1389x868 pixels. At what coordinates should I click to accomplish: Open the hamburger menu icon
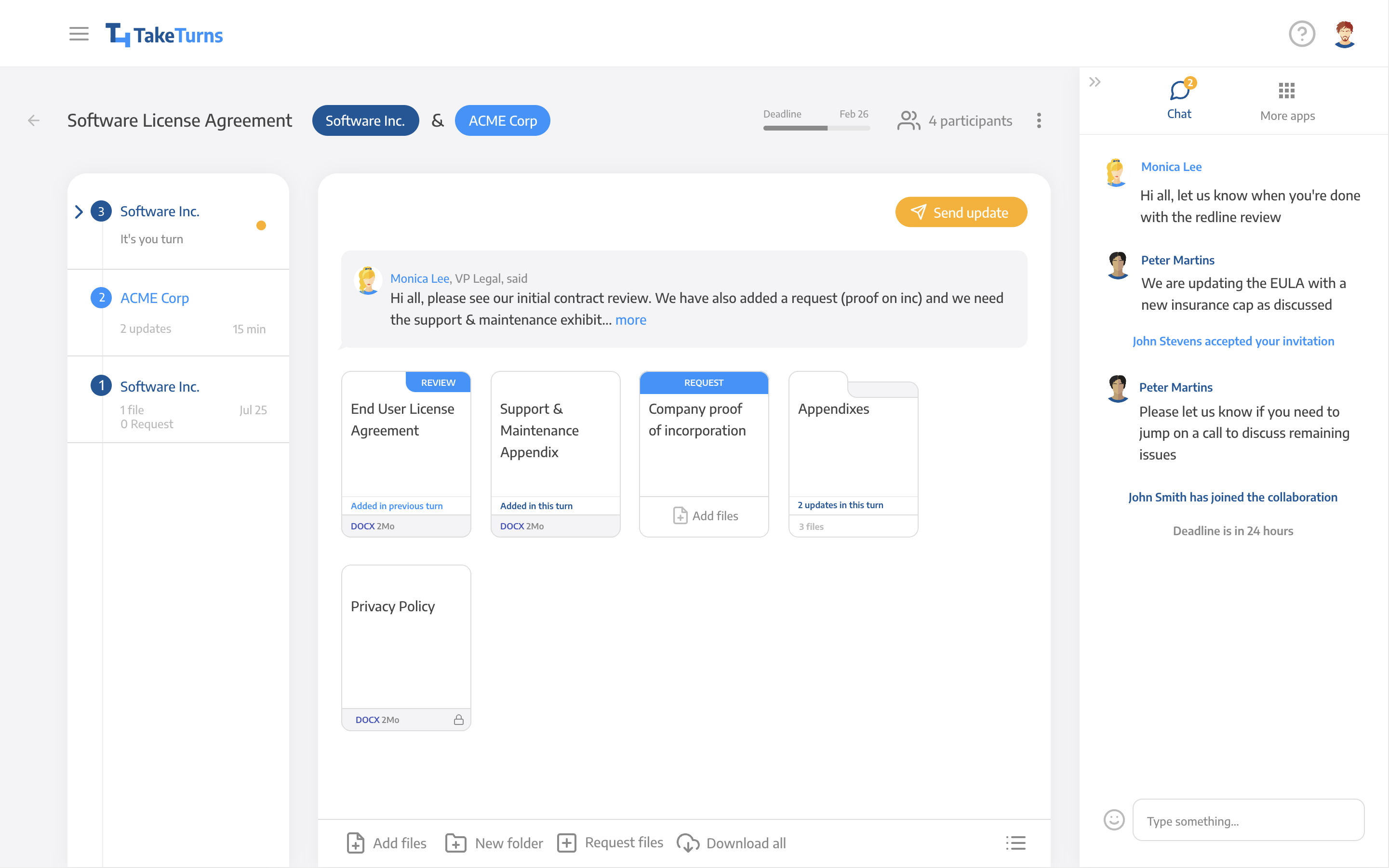click(79, 35)
